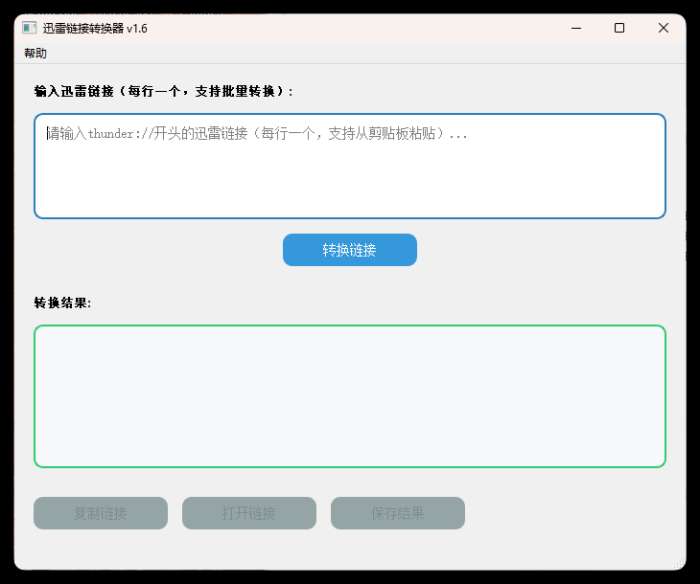The width and height of the screenshot is (700, 584).
Task: Close the 迅雷链接转换器 window
Action: 663,28
